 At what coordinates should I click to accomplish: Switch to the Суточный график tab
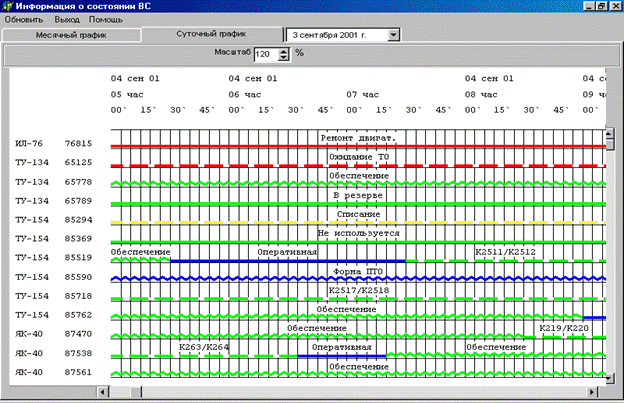(x=211, y=34)
